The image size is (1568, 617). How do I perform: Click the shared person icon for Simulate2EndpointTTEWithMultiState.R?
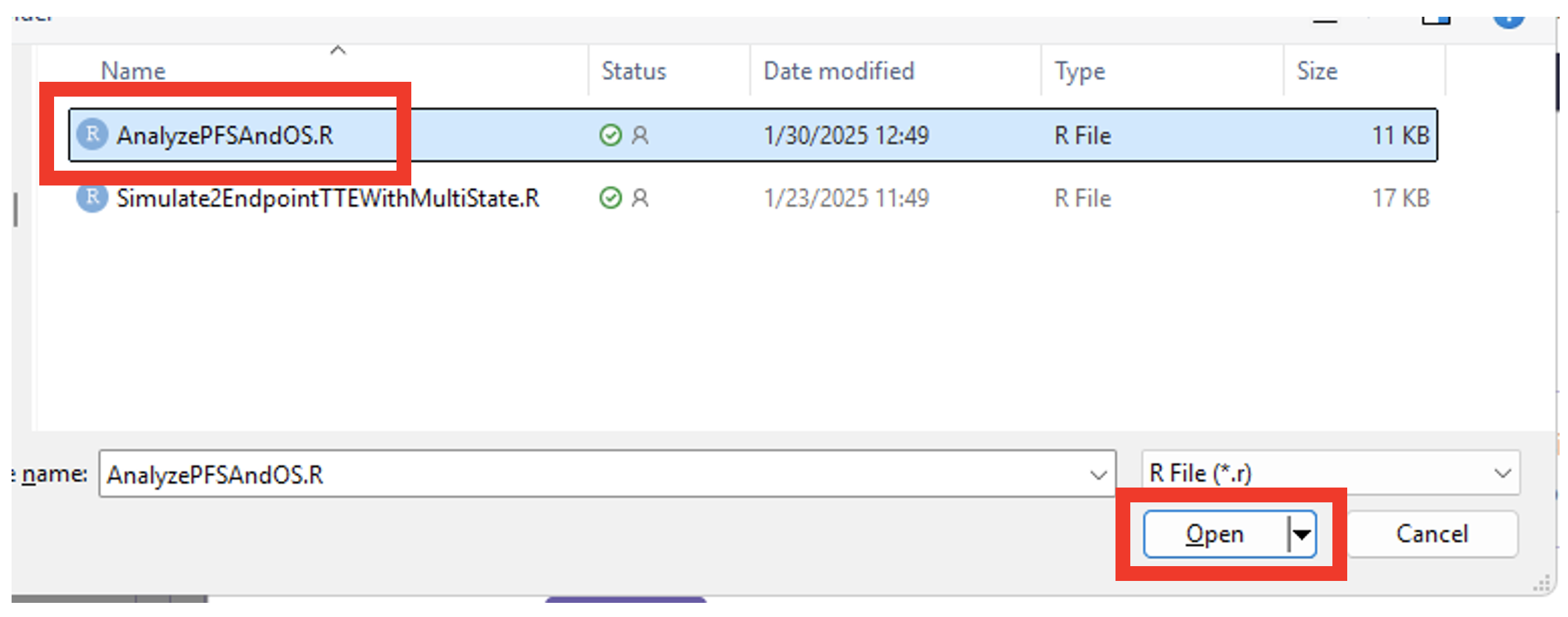640,198
